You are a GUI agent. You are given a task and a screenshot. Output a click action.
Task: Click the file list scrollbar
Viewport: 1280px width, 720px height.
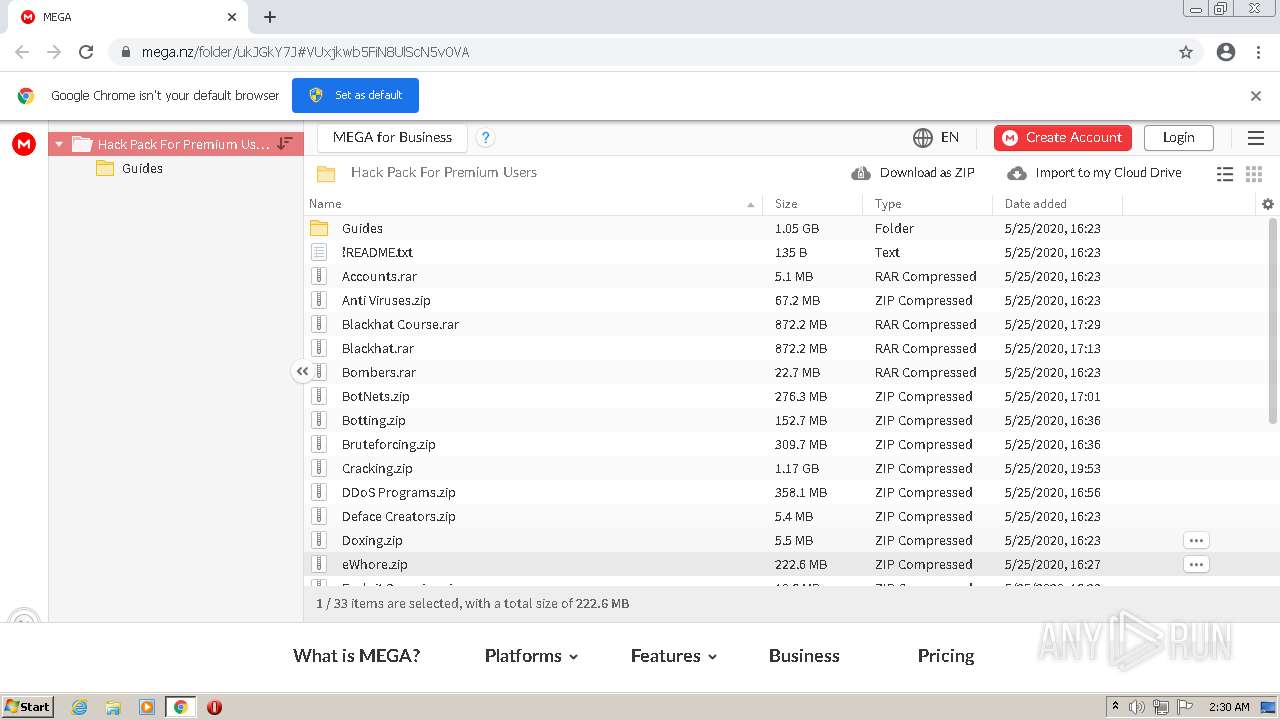[x=1273, y=320]
